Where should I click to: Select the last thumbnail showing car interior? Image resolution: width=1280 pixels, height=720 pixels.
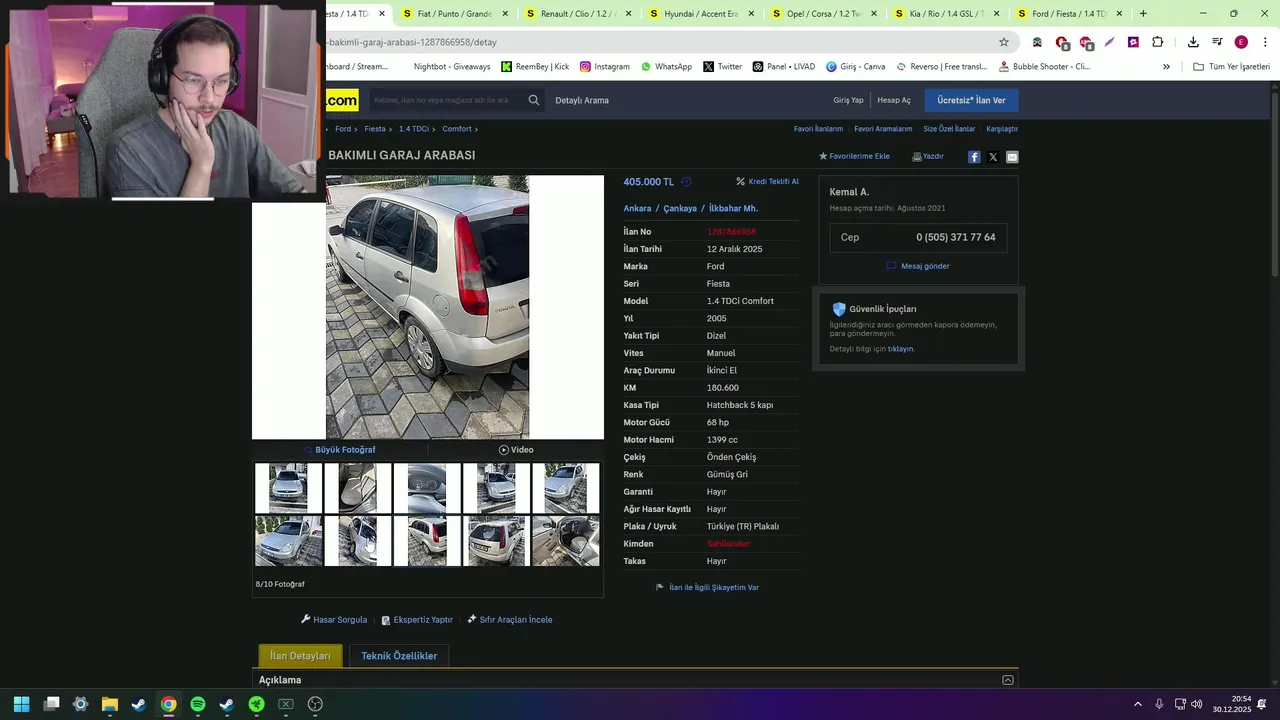click(566, 541)
